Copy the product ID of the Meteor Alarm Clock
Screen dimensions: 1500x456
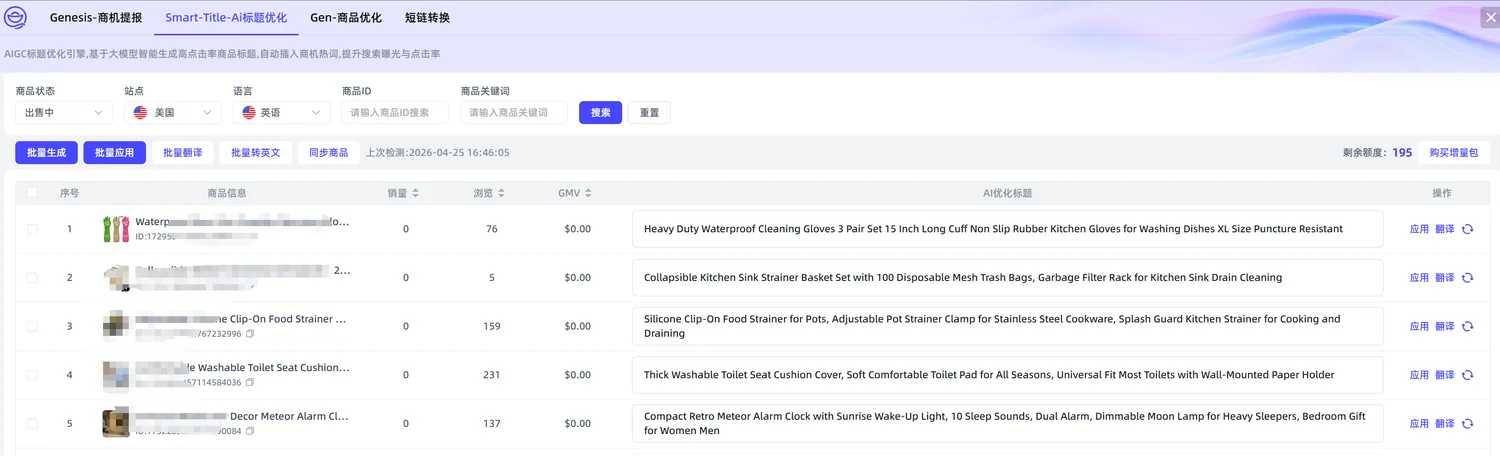[x=250, y=431]
